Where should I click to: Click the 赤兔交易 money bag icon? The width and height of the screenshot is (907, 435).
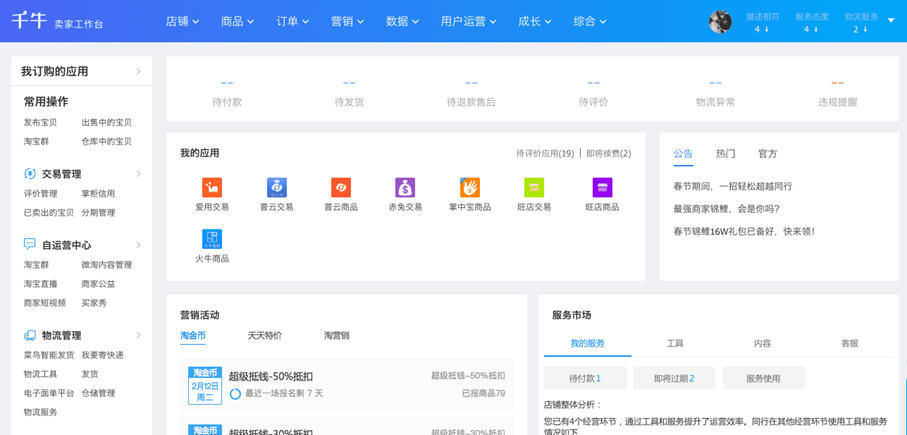pyautogui.click(x=405, y=187)
